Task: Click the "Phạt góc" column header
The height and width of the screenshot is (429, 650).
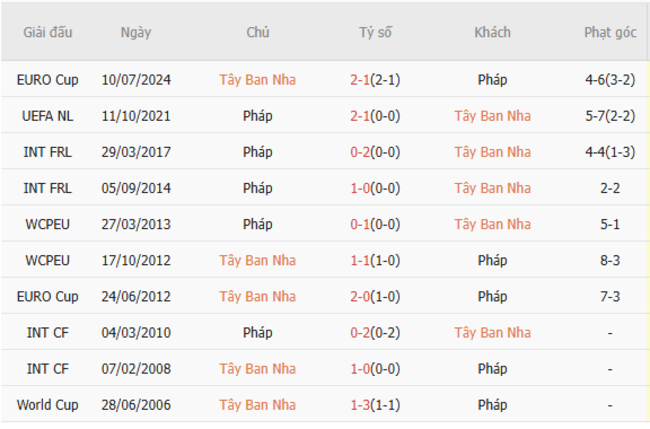Action: click(x=610, y=32)
